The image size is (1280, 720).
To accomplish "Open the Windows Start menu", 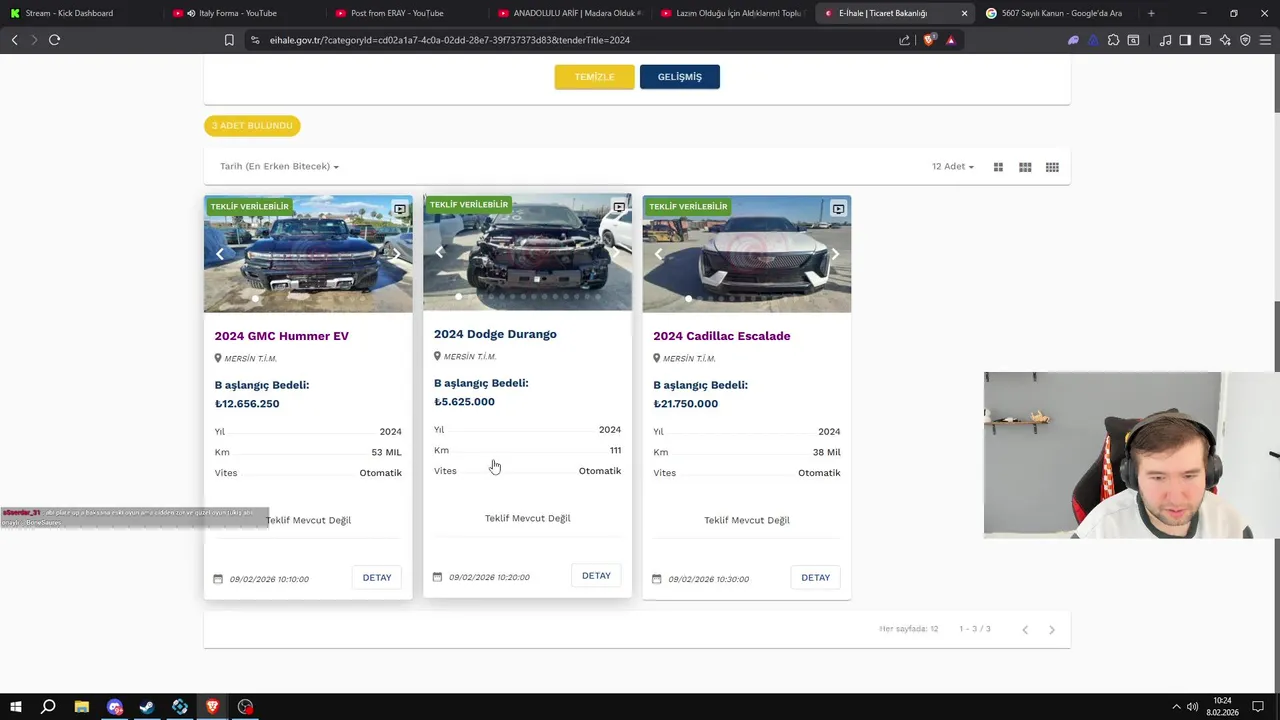I will (15, 707).
